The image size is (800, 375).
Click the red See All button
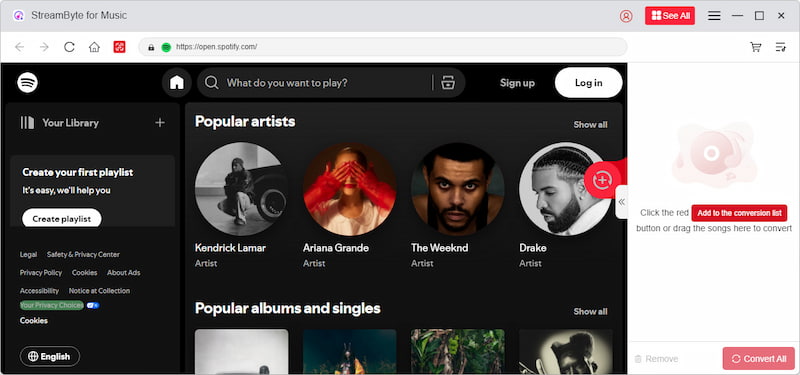pos(670,16)
